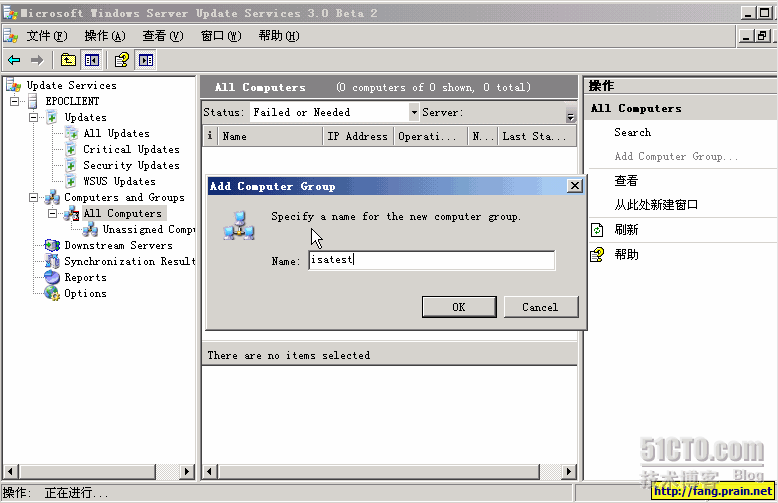Click the Updates node icon
778x503 pixels.
point(52,118)
